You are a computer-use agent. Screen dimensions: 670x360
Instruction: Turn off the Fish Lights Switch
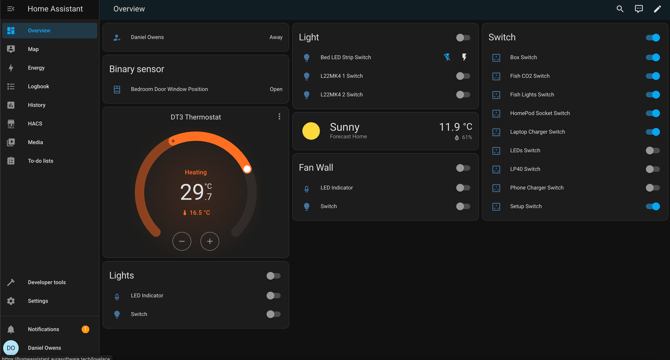[x=653, y=95]
